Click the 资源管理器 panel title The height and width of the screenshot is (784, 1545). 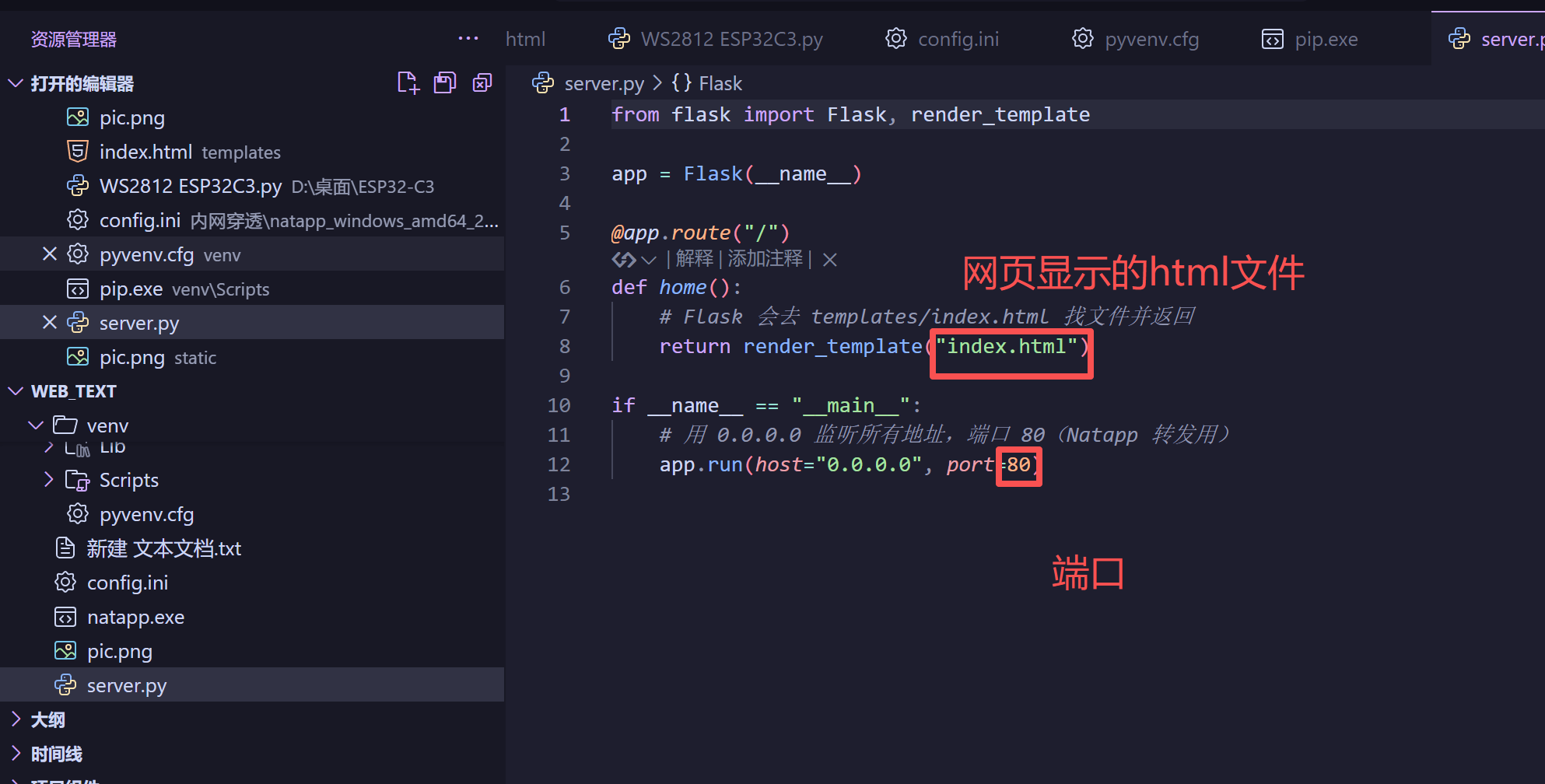pyautogui.click(x=74, y=39)
